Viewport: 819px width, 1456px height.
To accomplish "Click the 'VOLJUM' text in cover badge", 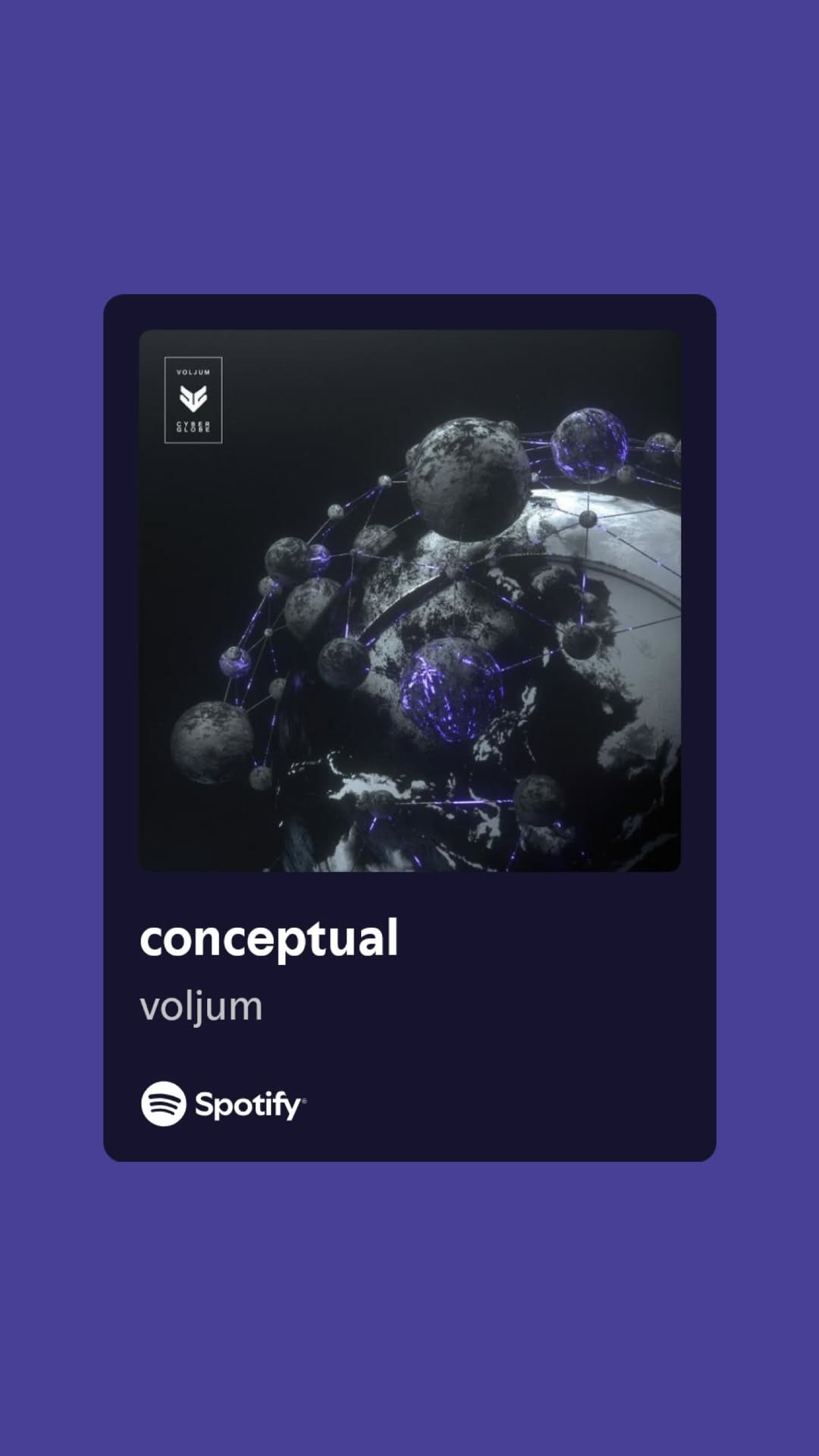I will 193,372.
